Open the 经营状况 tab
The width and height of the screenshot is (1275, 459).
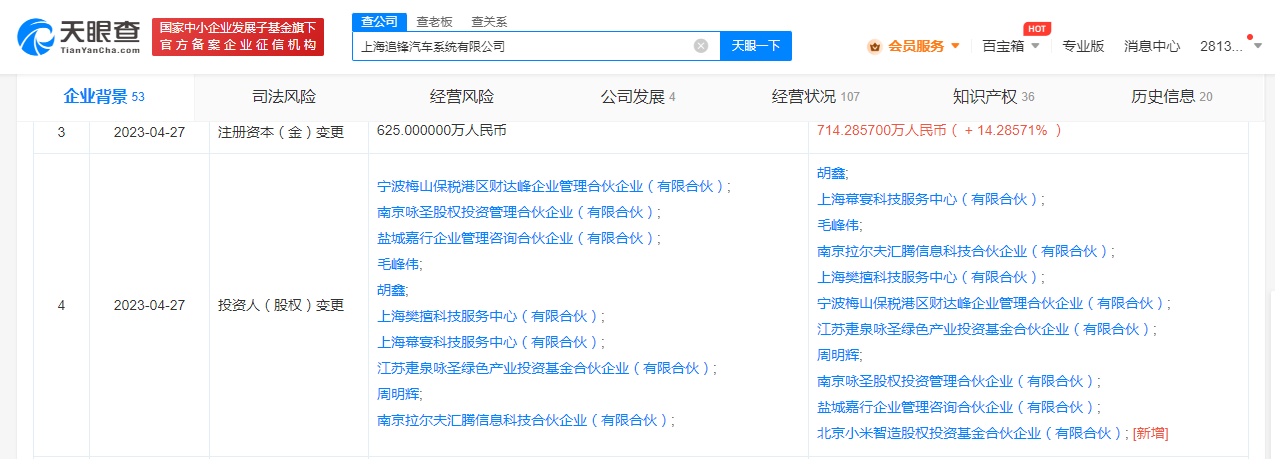(x=815, y=97)
